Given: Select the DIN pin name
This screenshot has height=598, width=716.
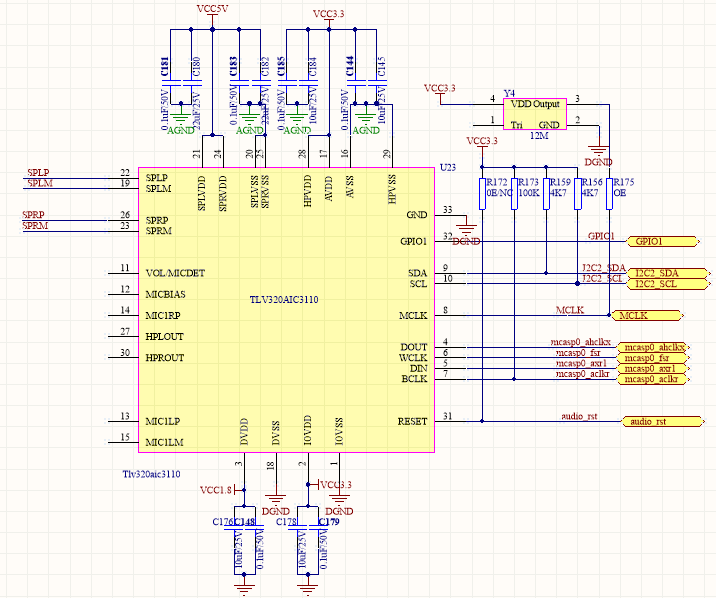Looking at the screenshot, I should pyautogui.click(x=418, y=368).
